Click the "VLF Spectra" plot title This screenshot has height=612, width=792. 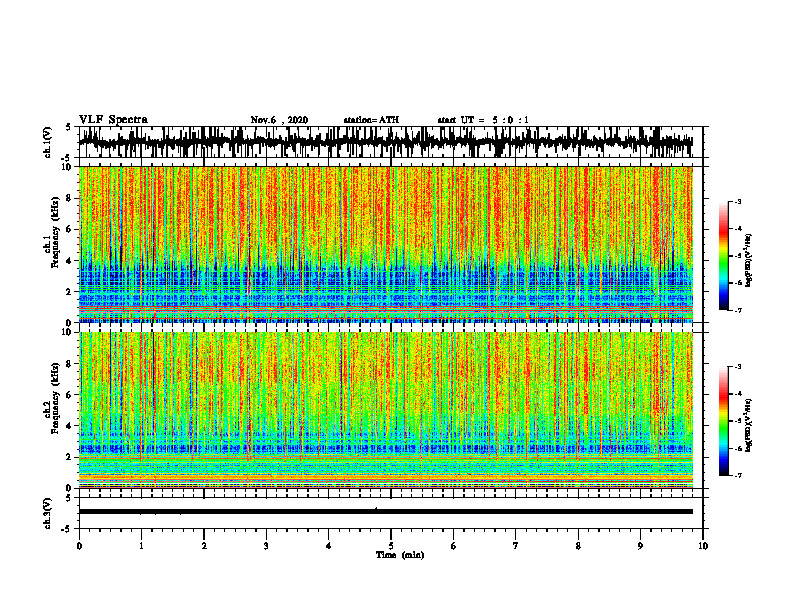113,120
